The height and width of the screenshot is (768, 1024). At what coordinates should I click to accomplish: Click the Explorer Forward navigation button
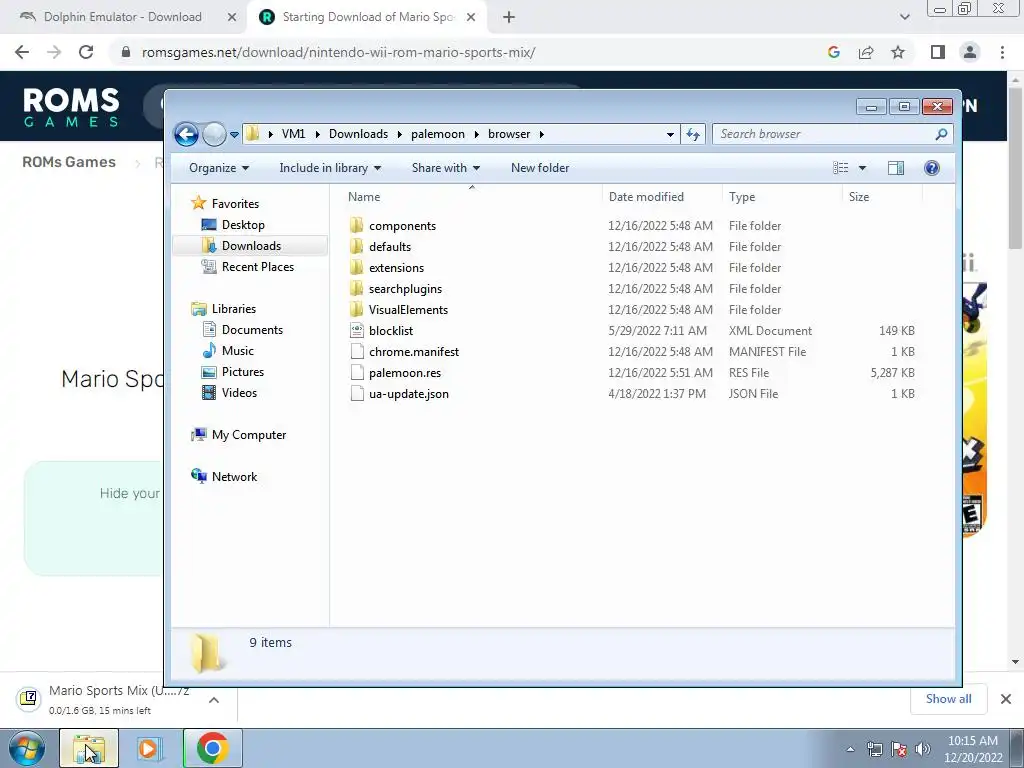[x=214, y=135]
